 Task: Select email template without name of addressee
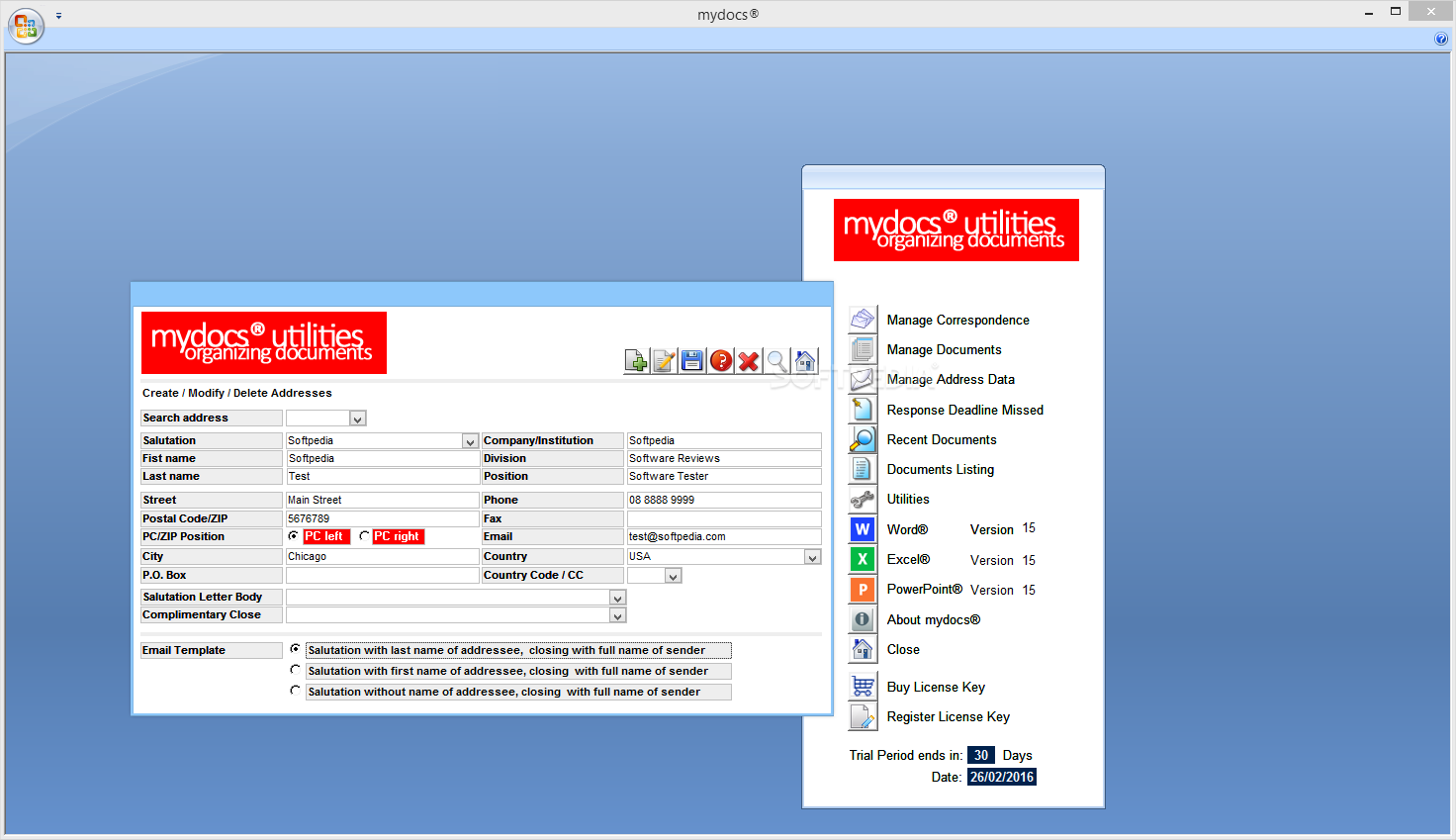(x=295, y=691)
